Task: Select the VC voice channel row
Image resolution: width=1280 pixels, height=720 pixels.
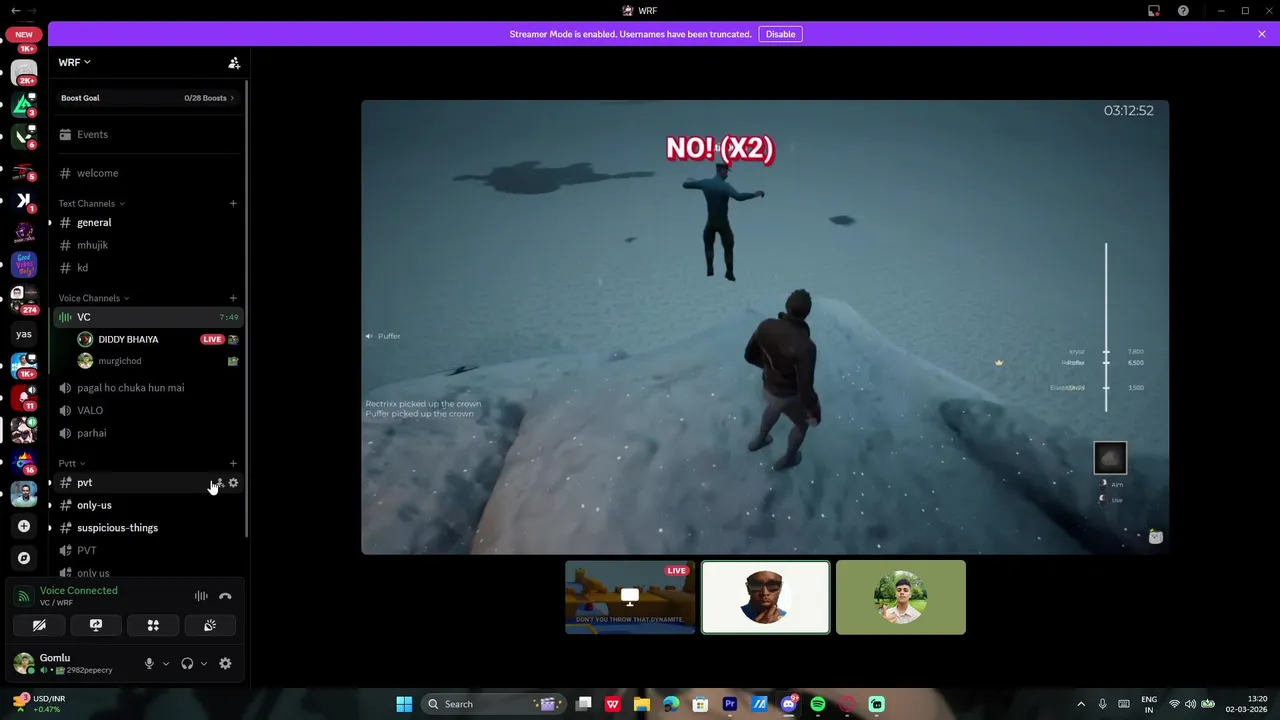Action: click(x=148, y=317)
